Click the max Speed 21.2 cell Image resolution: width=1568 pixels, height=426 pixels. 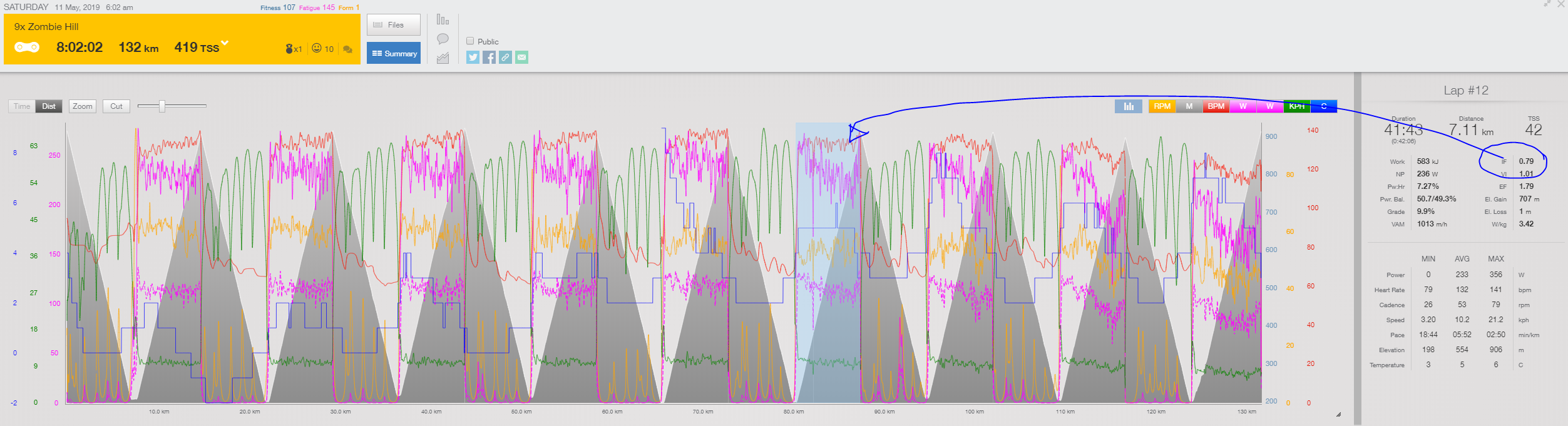point(1496,320)
